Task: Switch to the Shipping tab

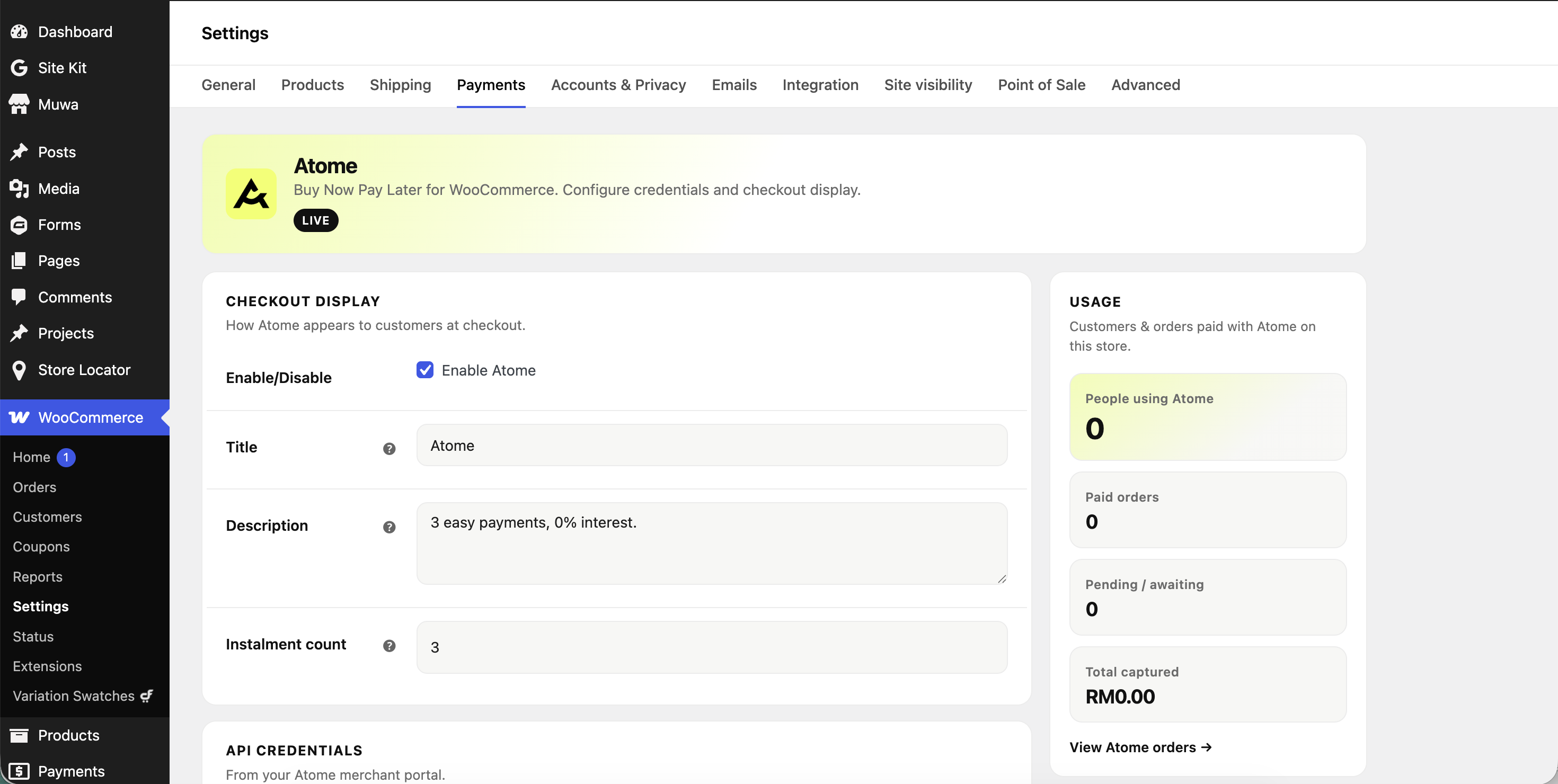Action: tap(401, 85)
